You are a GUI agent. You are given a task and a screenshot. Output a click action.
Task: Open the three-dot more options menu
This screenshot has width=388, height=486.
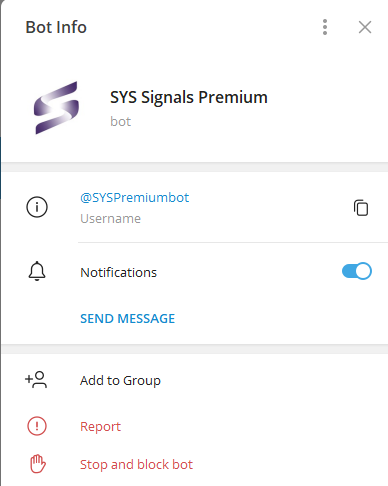pos(325,27)
